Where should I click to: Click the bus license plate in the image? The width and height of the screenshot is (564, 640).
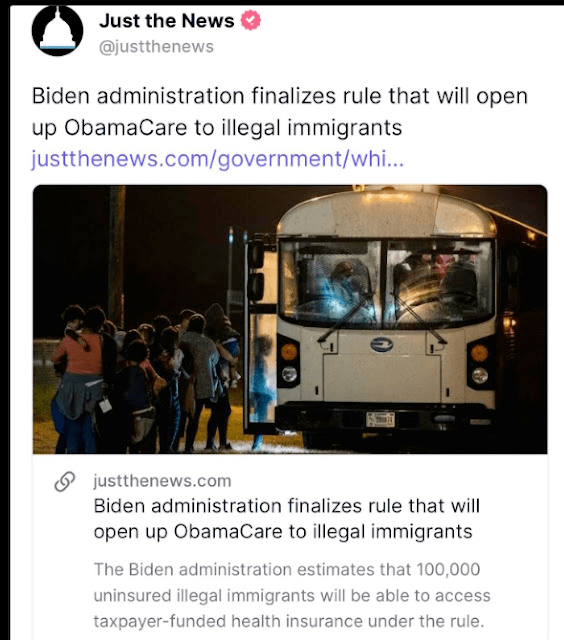click(x=380, y=420)
